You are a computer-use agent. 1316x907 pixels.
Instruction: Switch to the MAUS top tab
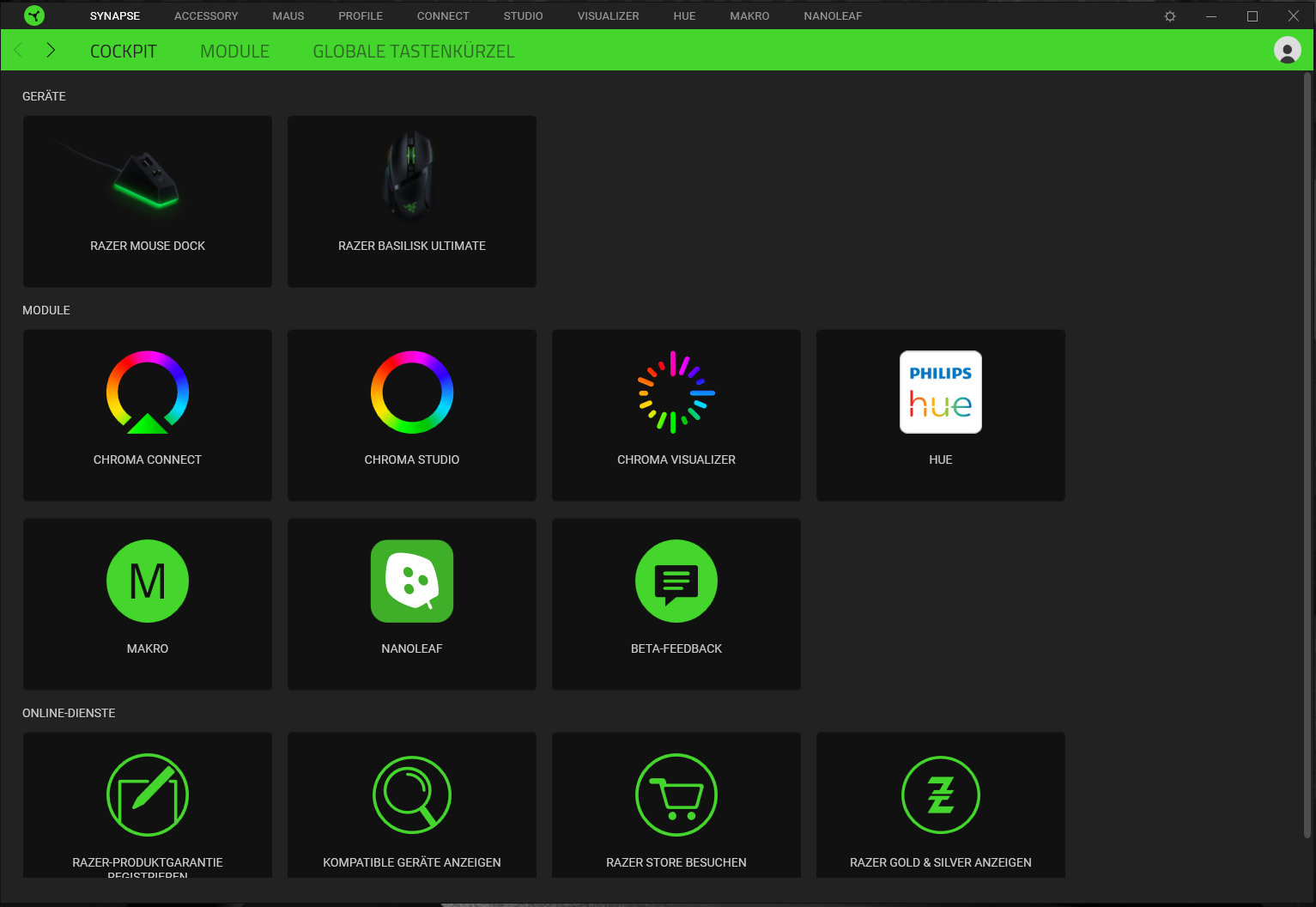coord(288,15)
